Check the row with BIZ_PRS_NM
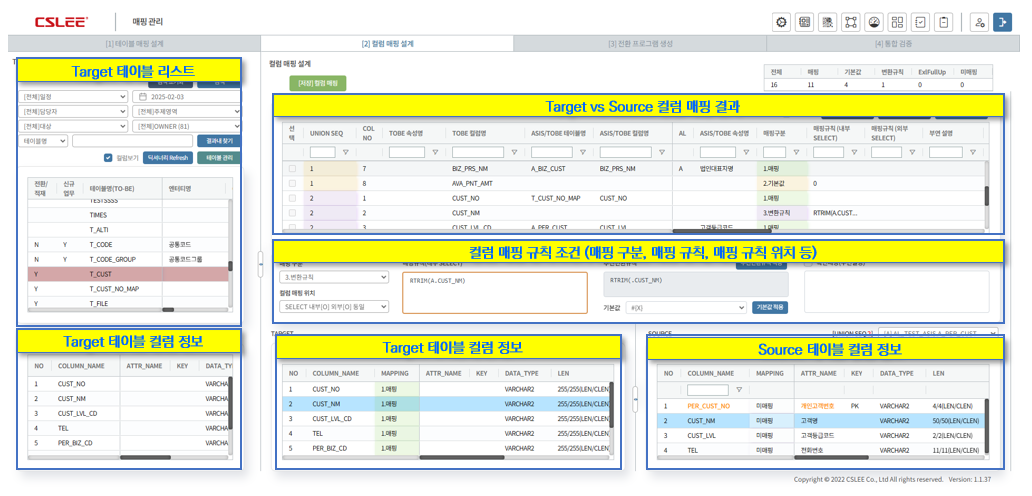This screenshot has height=496, width=1032. (292, 168)
